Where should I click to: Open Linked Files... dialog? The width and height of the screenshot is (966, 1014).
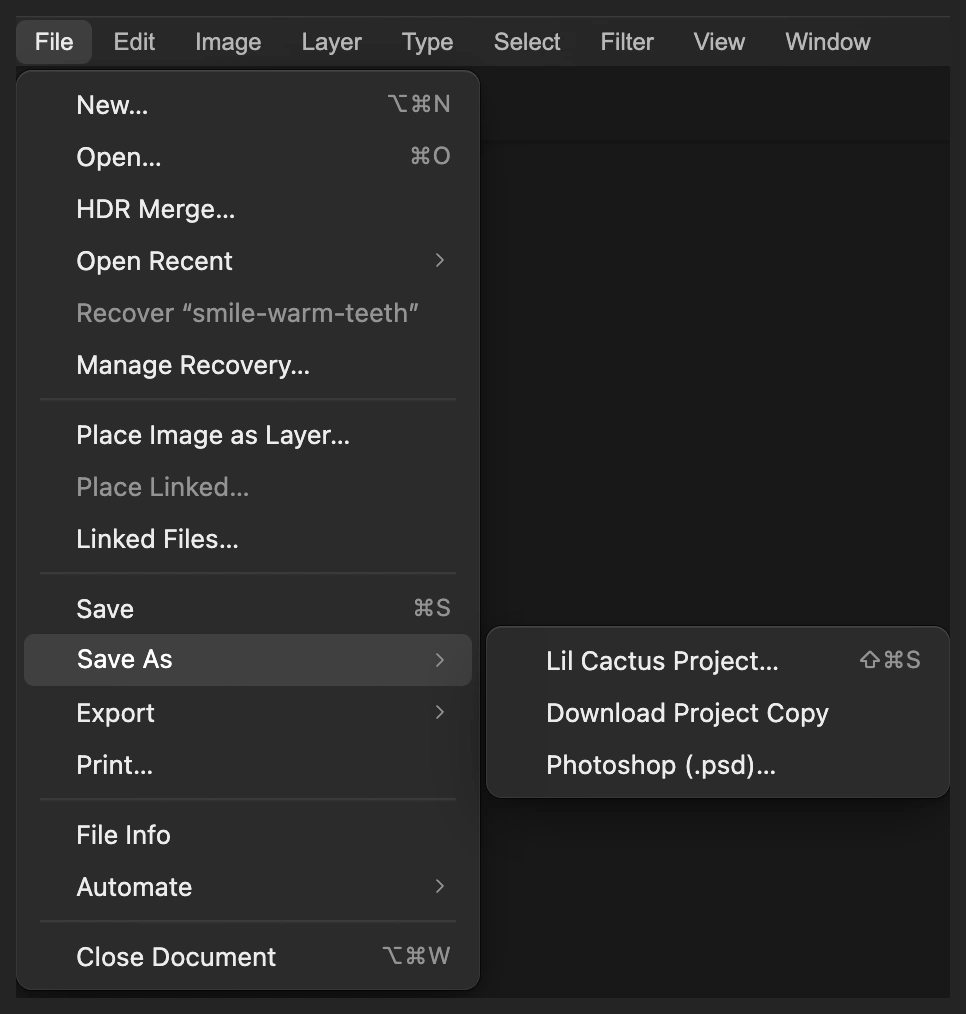(248, 539)
